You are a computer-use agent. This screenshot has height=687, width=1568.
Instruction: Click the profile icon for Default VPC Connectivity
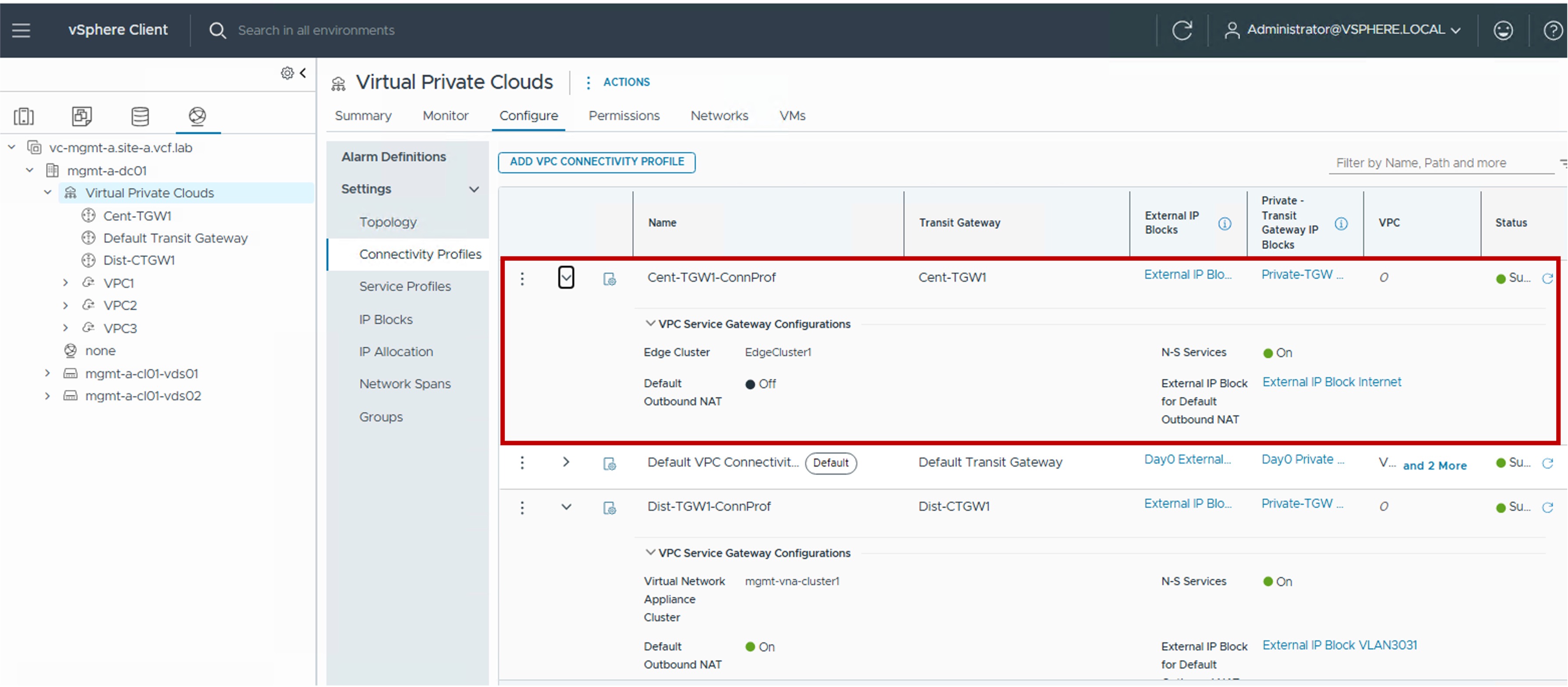(609, 463)
